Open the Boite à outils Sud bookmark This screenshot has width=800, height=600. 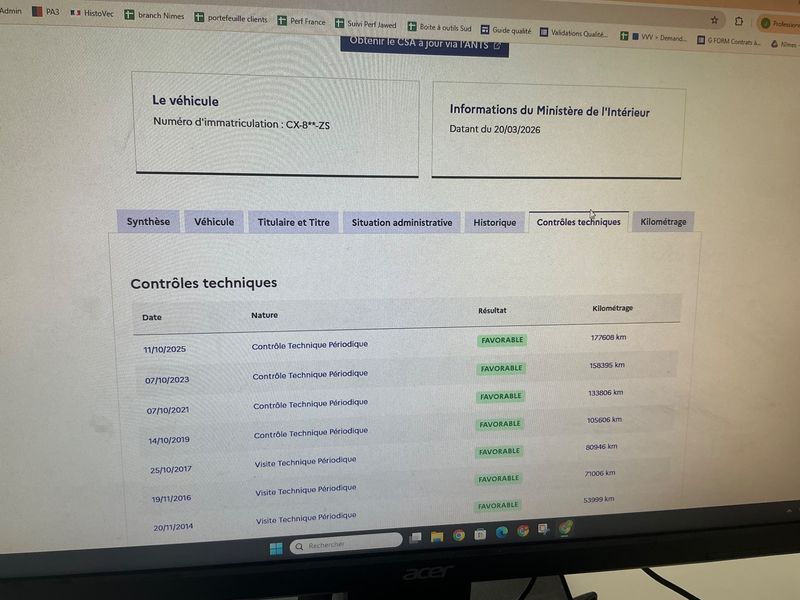coord(440,28)
